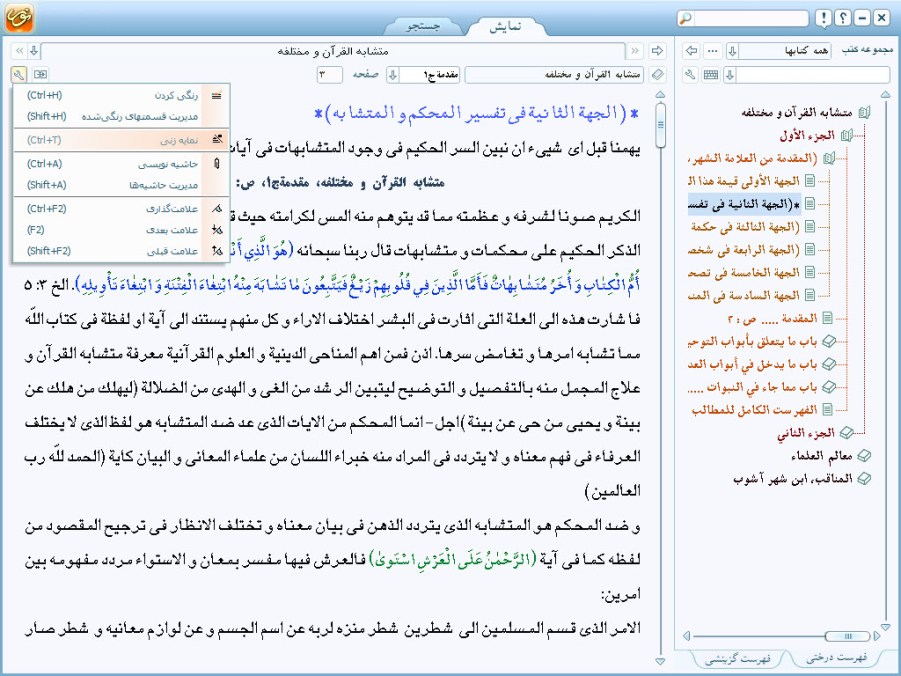Open the همه کتابها collection dropdown arrow
Screen dimensions: 901x676
(x=733, y=51)
